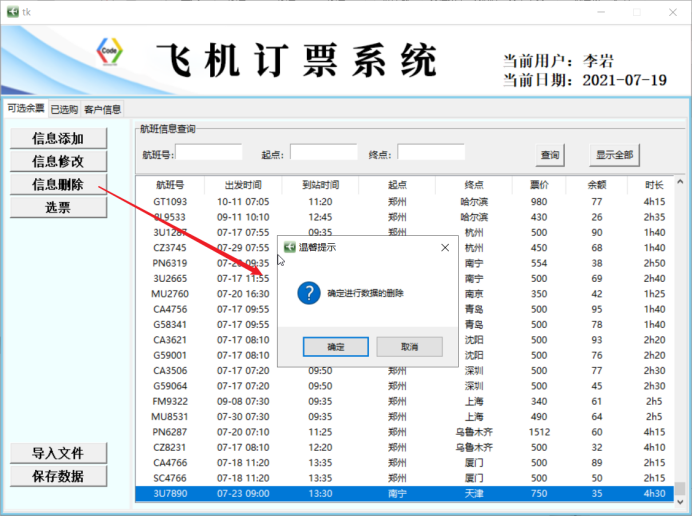Select flight row CA3506
692x516 pixels.
[405, 371]
